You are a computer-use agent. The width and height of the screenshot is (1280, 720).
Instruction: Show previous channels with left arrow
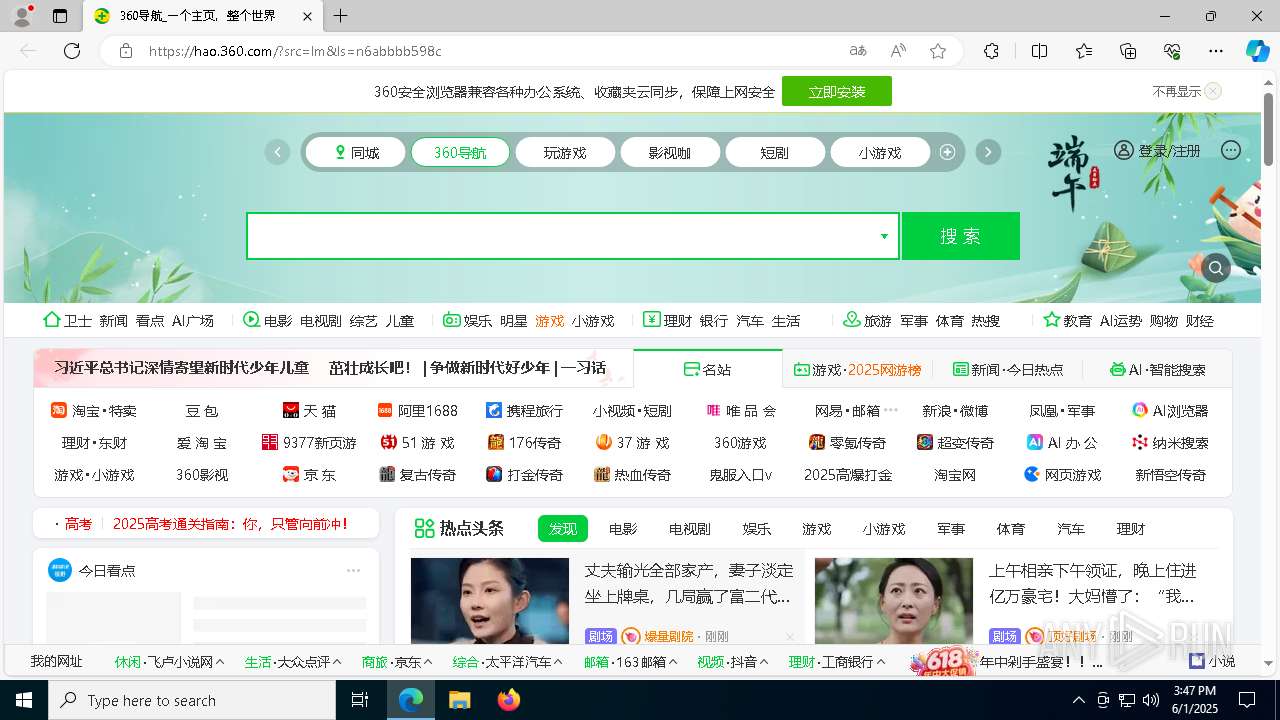point(277,152)
